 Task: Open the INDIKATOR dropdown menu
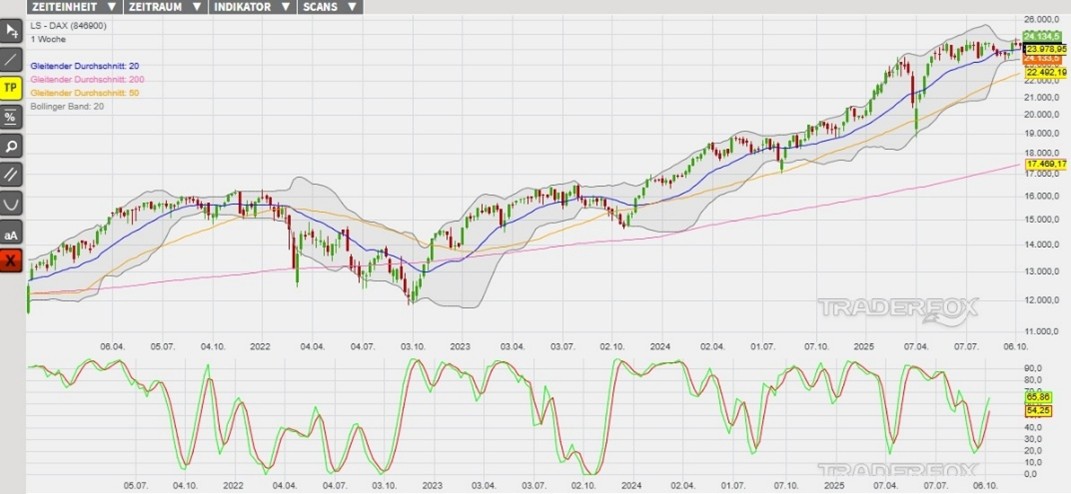click(x=252, y=6)
